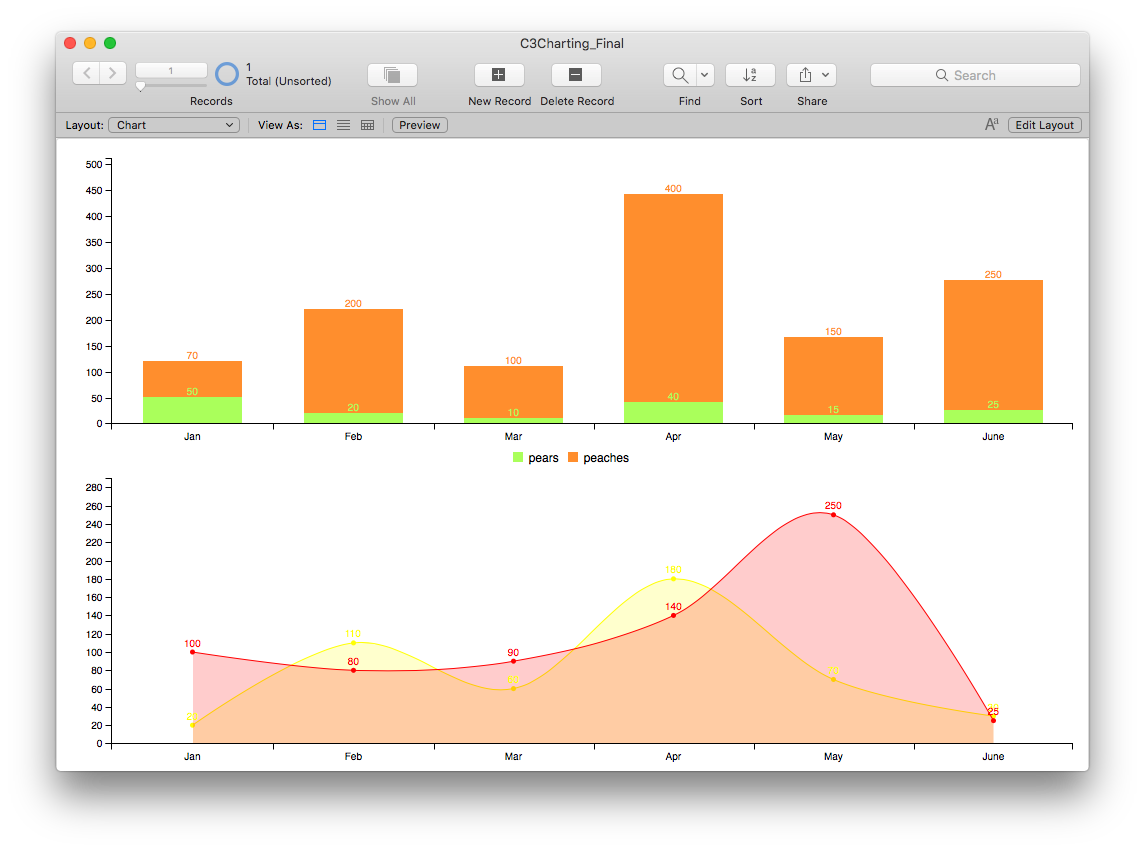Add a record with New Record icon

pyautogui.click(x=499, y=75)
